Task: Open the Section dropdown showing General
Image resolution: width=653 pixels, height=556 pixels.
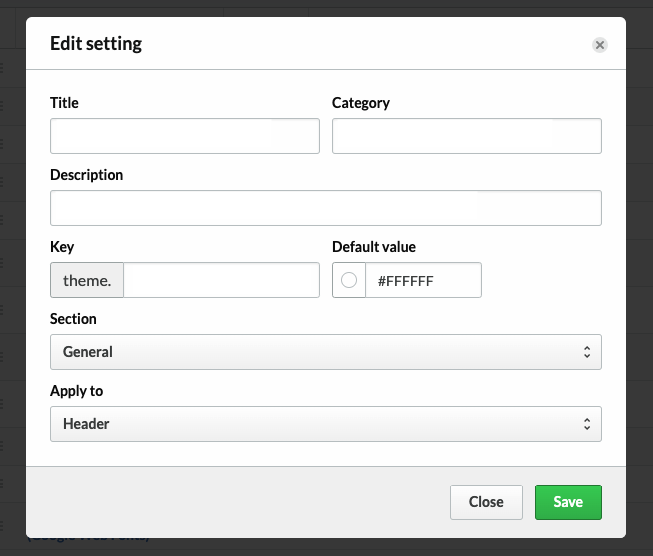Action: (x=326, y=352)
